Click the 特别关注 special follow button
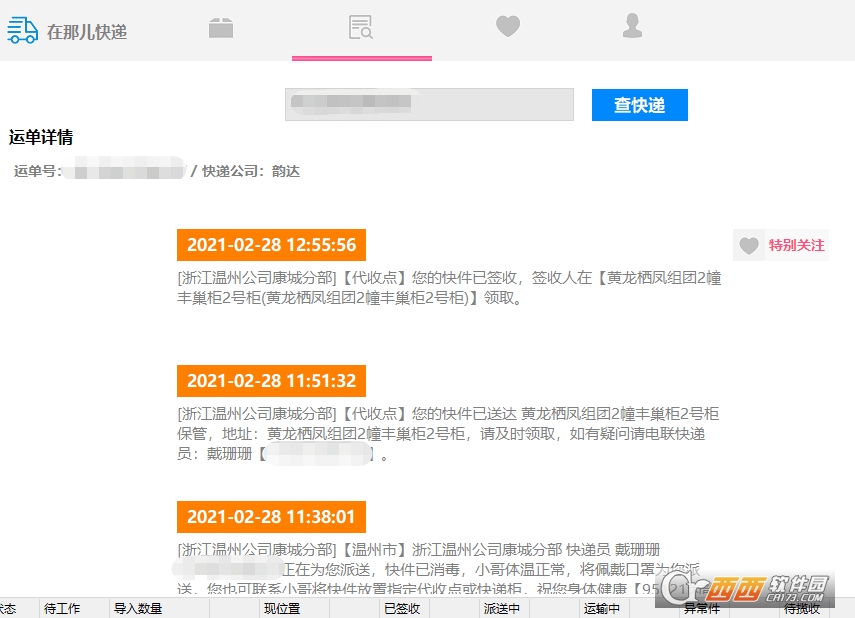 [x=781, y=245]
